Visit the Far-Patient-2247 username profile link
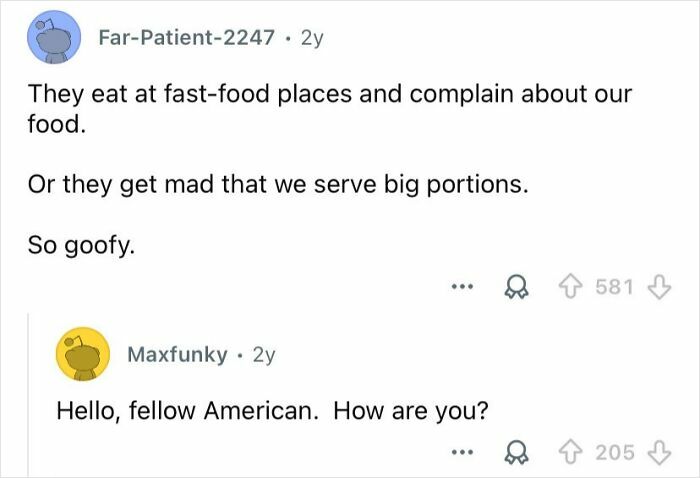 [x=185, y=39]
